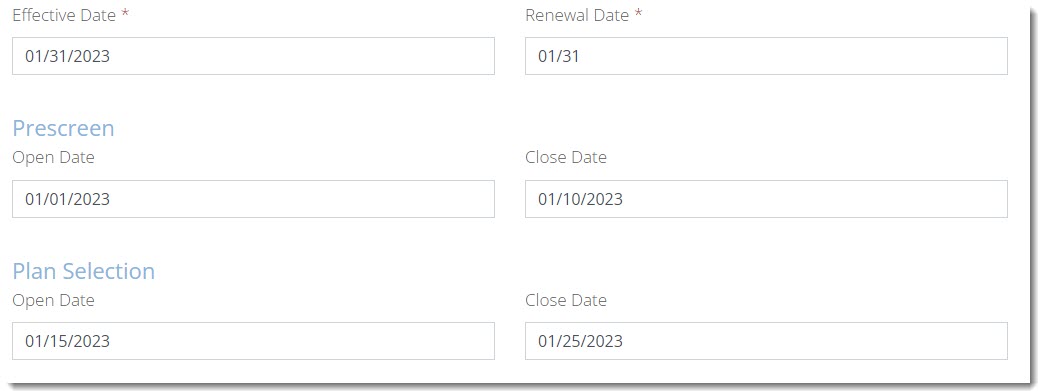This screenshot has height=391, width=1038.
Task: Click the Renewal Date label text
Action: coord(577,16)
